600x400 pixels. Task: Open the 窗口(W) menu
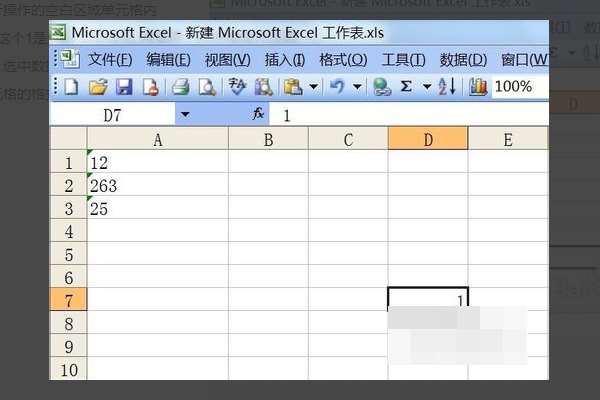click(x=524, y=60)
